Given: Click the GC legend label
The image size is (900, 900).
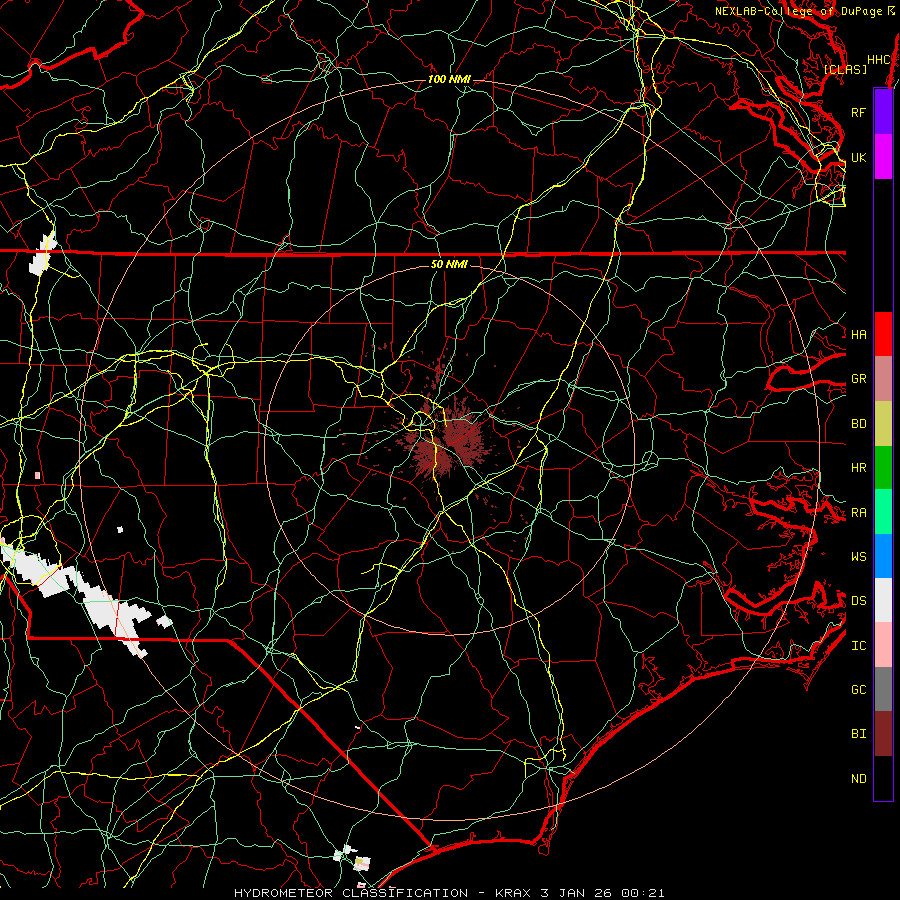Looking at the screenshot, I should pyautogui.click(x=858, y=690).
